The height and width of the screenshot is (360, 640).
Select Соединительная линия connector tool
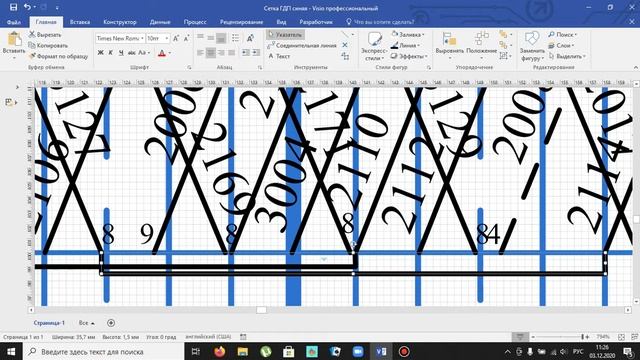302,45
